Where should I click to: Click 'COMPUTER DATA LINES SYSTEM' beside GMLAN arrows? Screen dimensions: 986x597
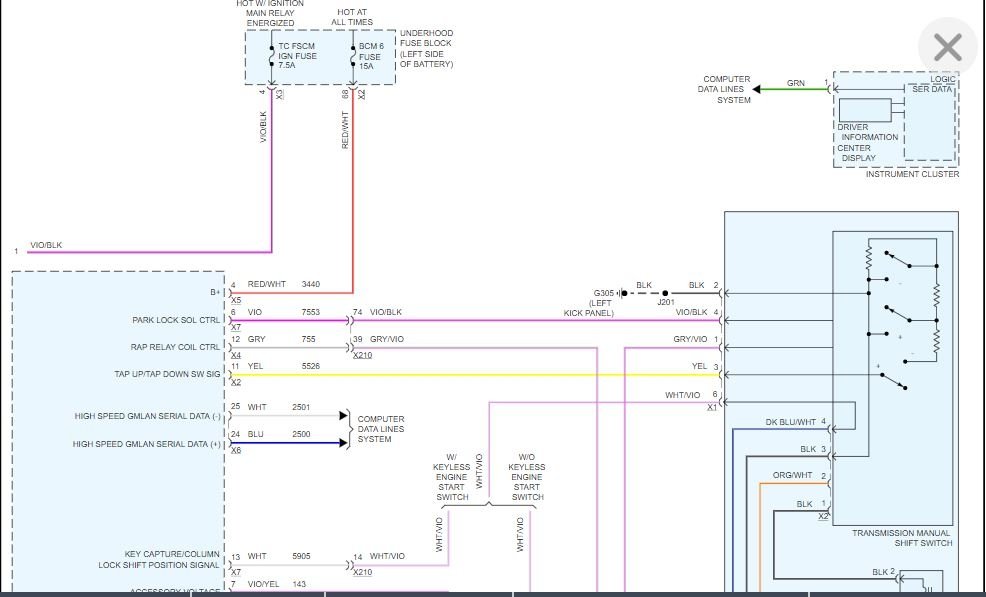tap(381, 429)
